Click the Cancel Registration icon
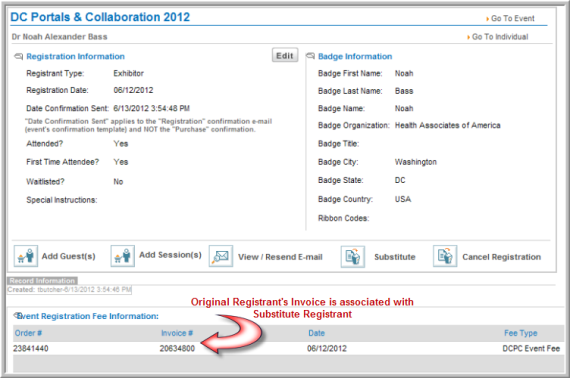Image resolution: width=570 pixels, height=378 pixels. click(x=445, y=256)
